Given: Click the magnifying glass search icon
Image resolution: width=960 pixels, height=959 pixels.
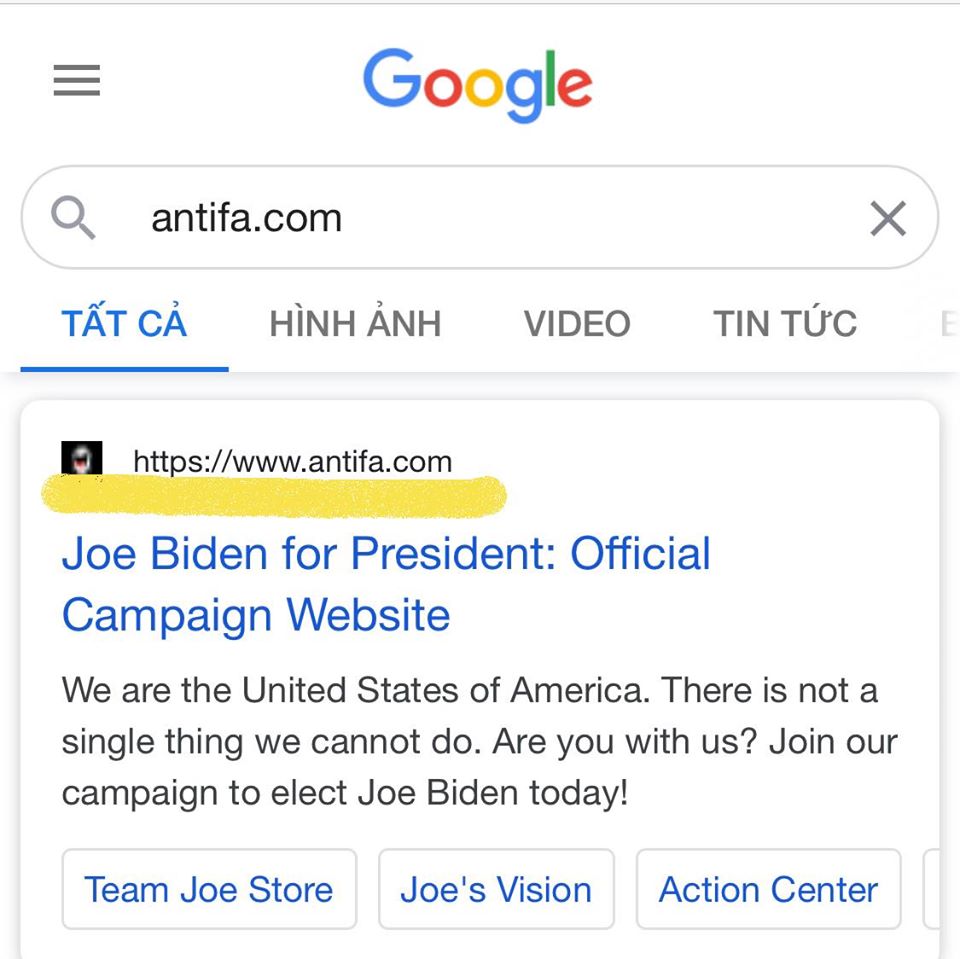Looking at the screenshot, I should tap(73, 217).
